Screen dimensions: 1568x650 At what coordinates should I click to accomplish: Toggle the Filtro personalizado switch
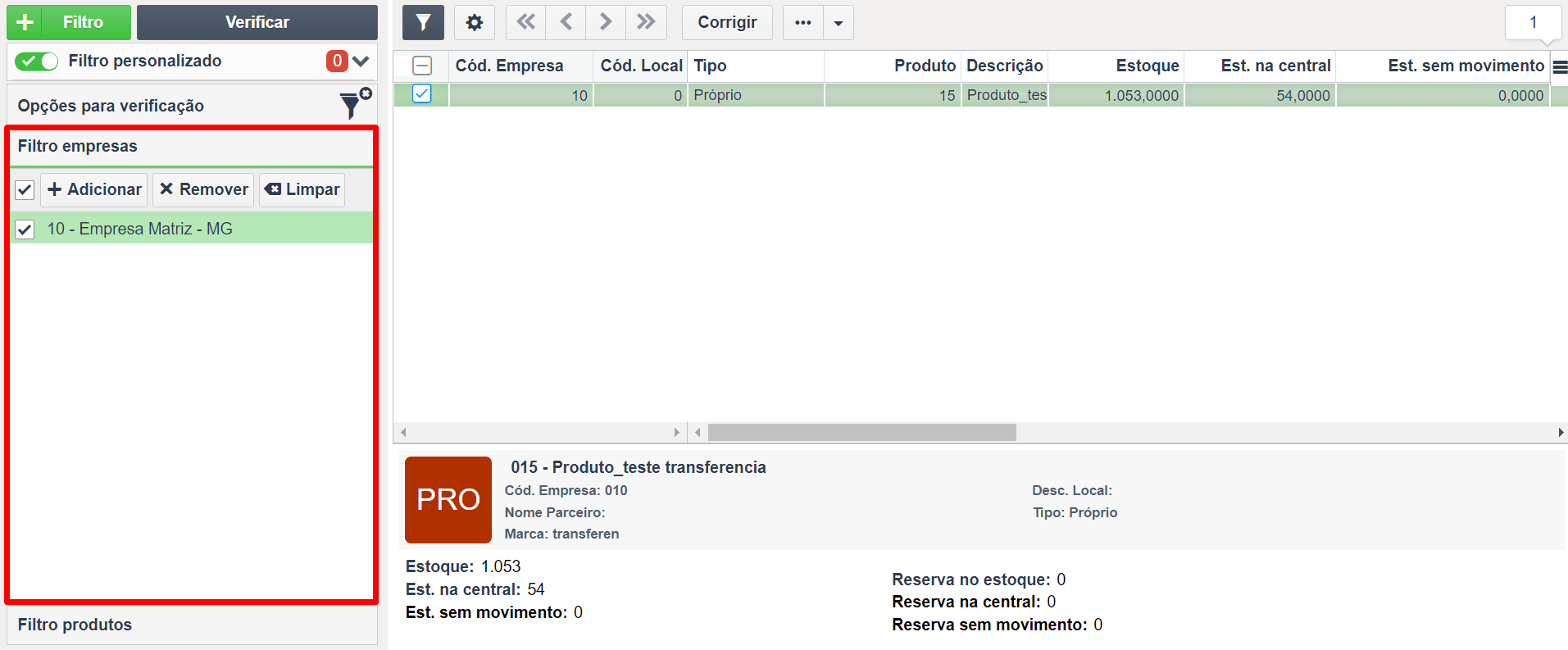pos(36,61)
